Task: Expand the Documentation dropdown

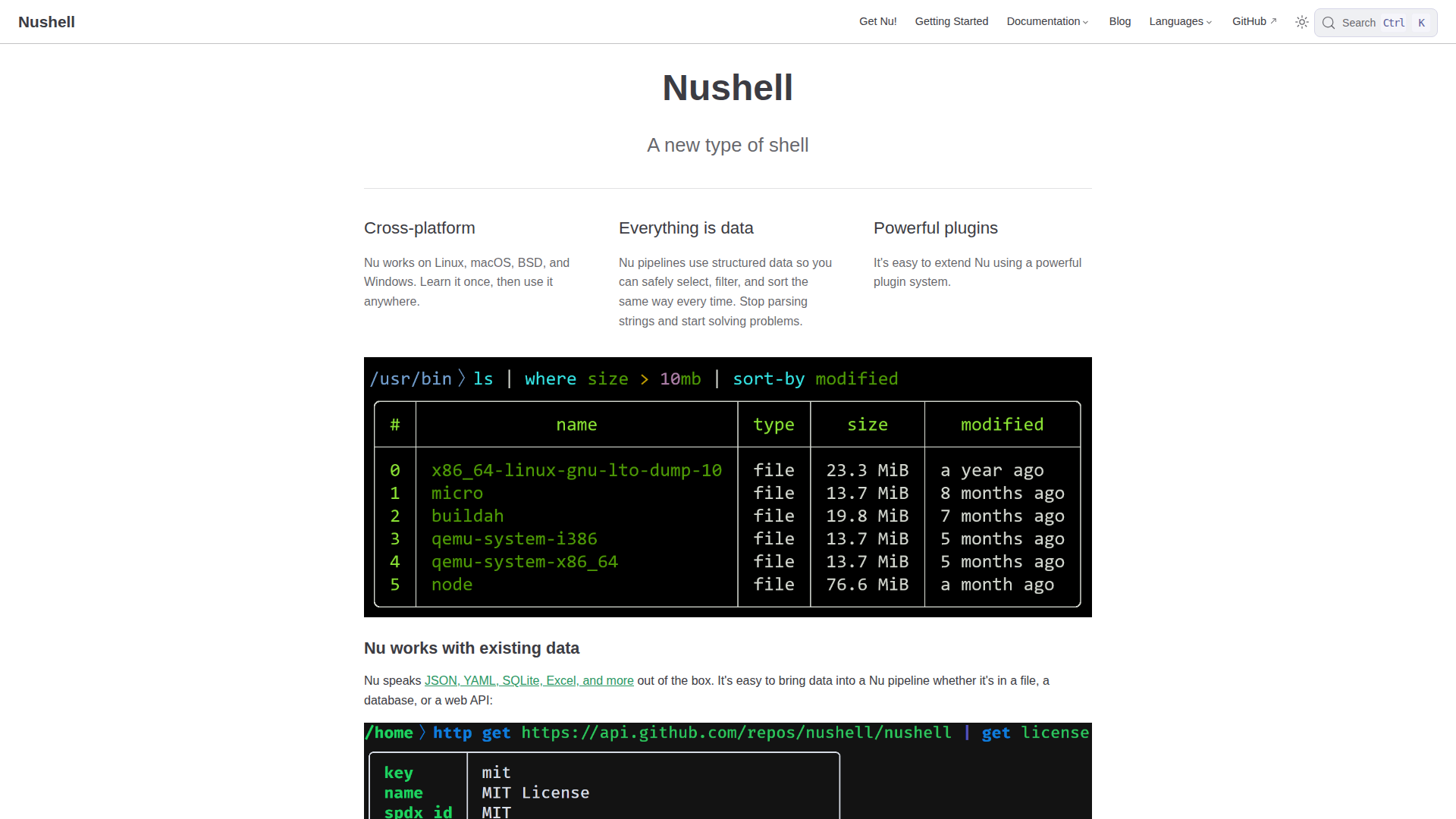Action: coord(1048,21)
